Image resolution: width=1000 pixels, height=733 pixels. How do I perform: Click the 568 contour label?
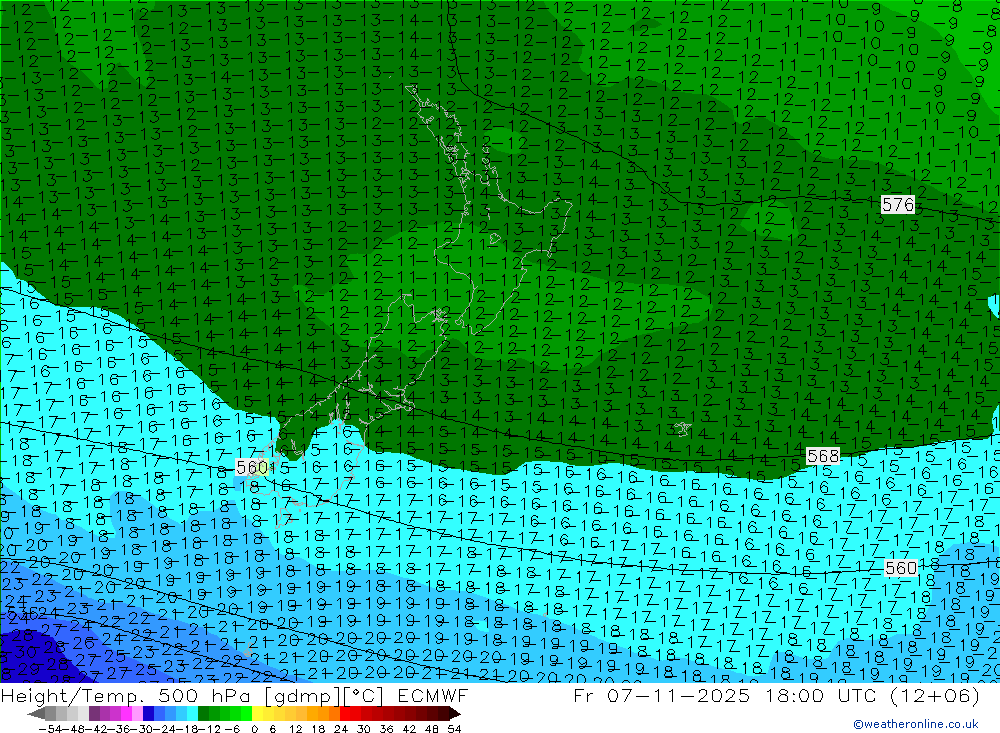click(823, 456)
